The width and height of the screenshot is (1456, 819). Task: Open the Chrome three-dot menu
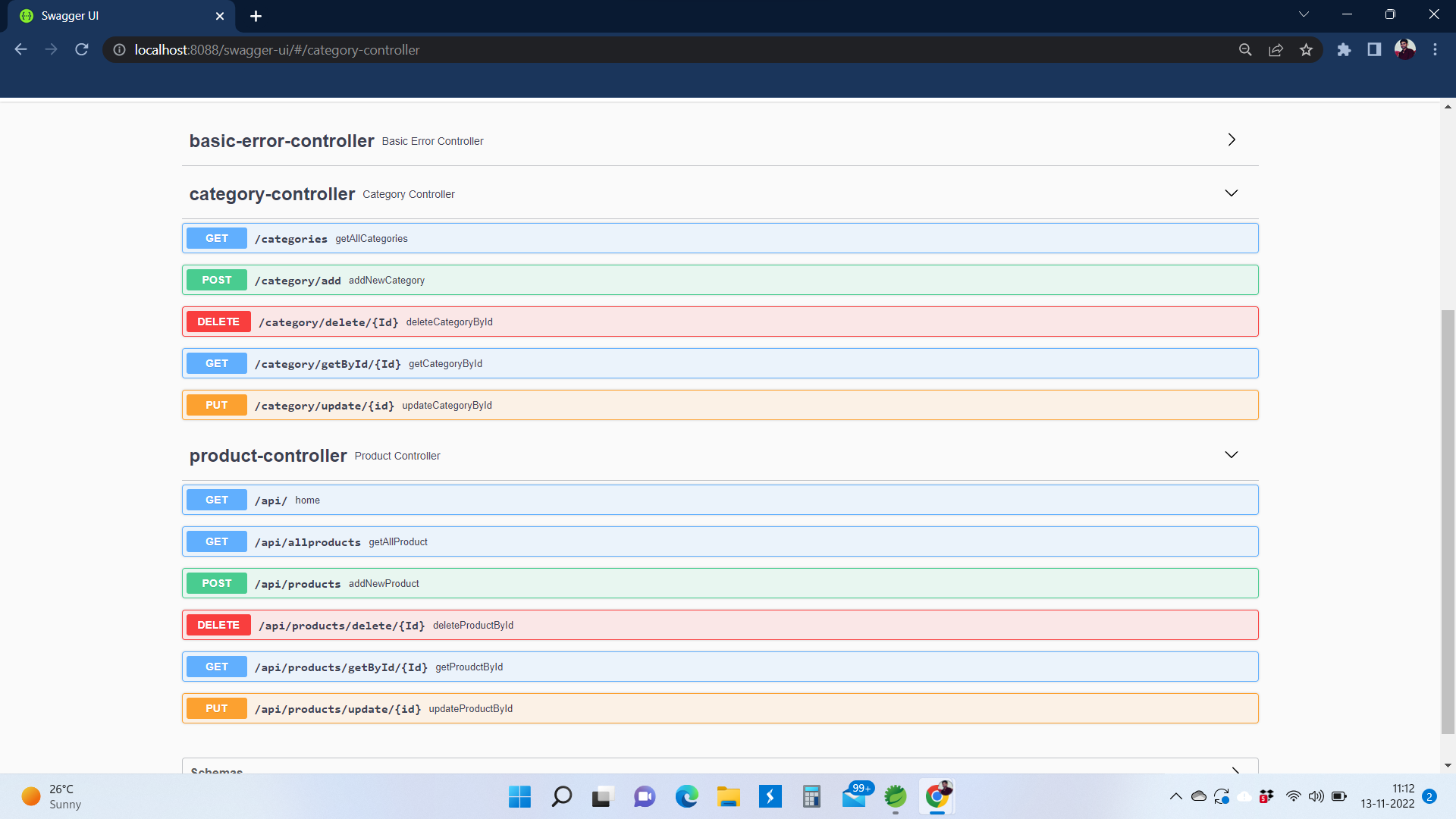coord(1435,49)
